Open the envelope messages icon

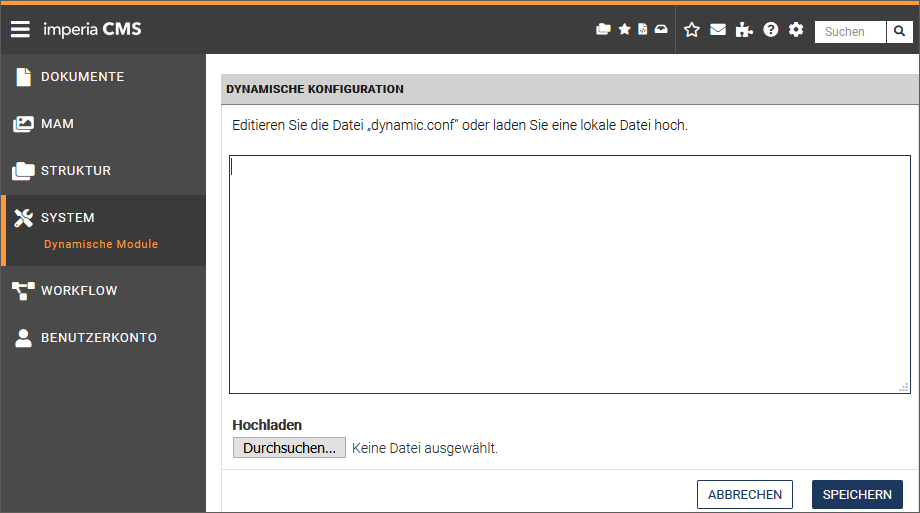(x=718, y=29)
